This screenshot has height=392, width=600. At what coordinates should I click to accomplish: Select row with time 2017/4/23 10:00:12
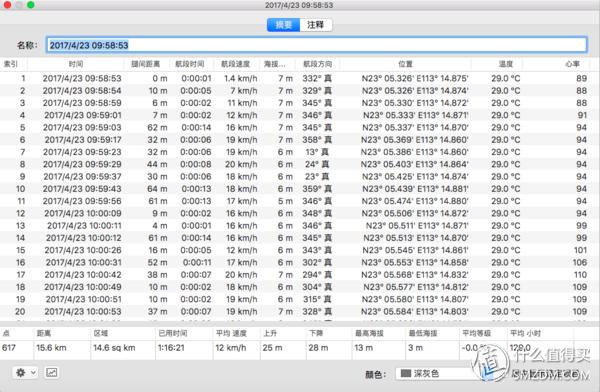(x=300, y=238)
